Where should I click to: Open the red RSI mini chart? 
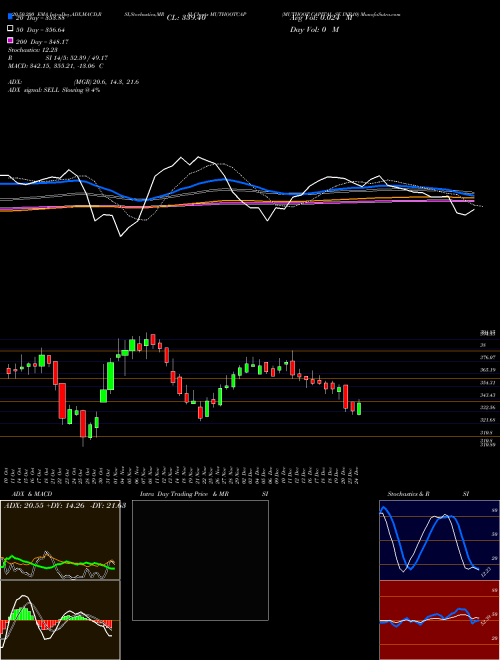(x=439, y=620)
